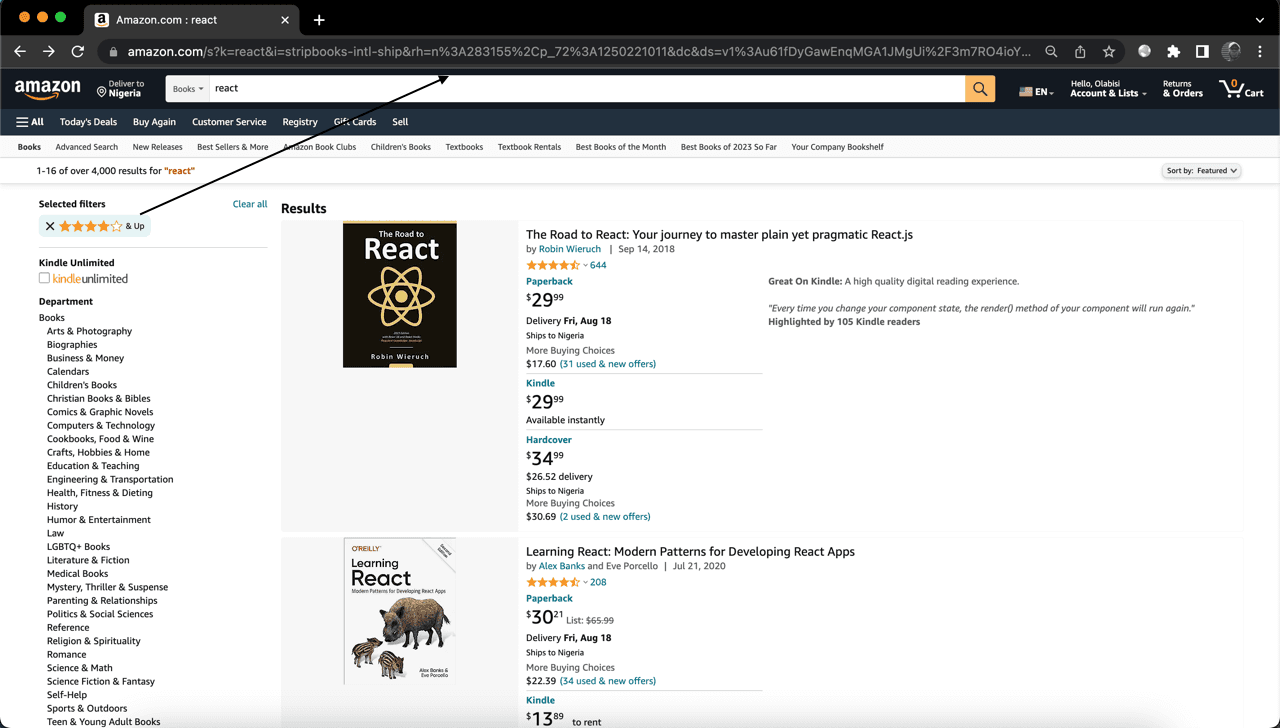The image size is (1280, 728).
Task: Click the globe extension icon in toolbar
Action: click(1144, 51)
